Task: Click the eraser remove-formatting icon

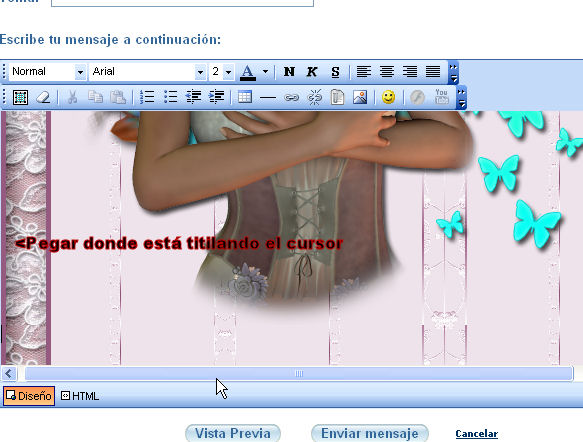Action: (44, 97)
